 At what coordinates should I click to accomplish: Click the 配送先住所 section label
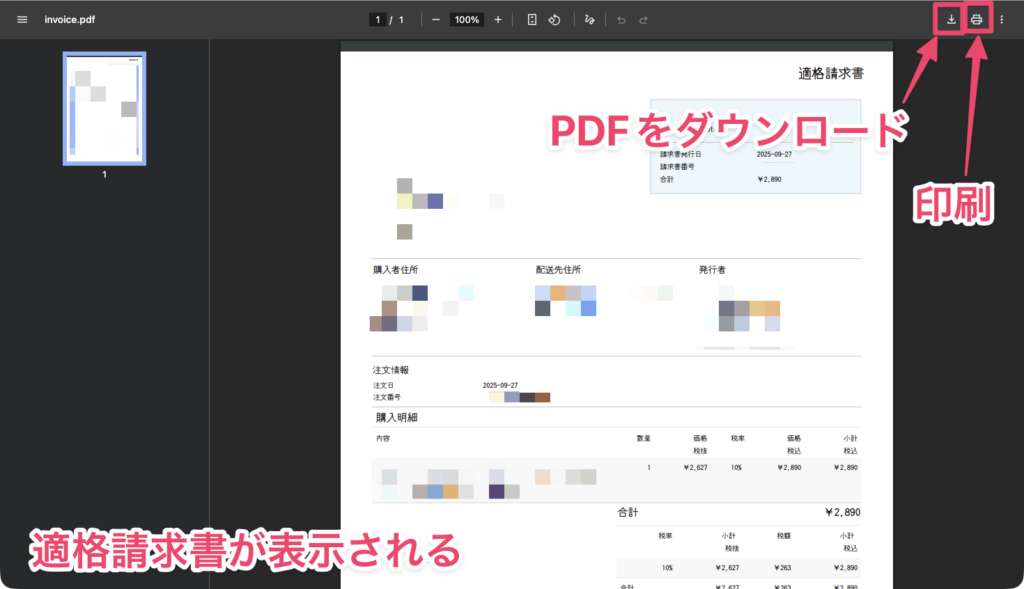pyautogui.click(x=558, y=270)
